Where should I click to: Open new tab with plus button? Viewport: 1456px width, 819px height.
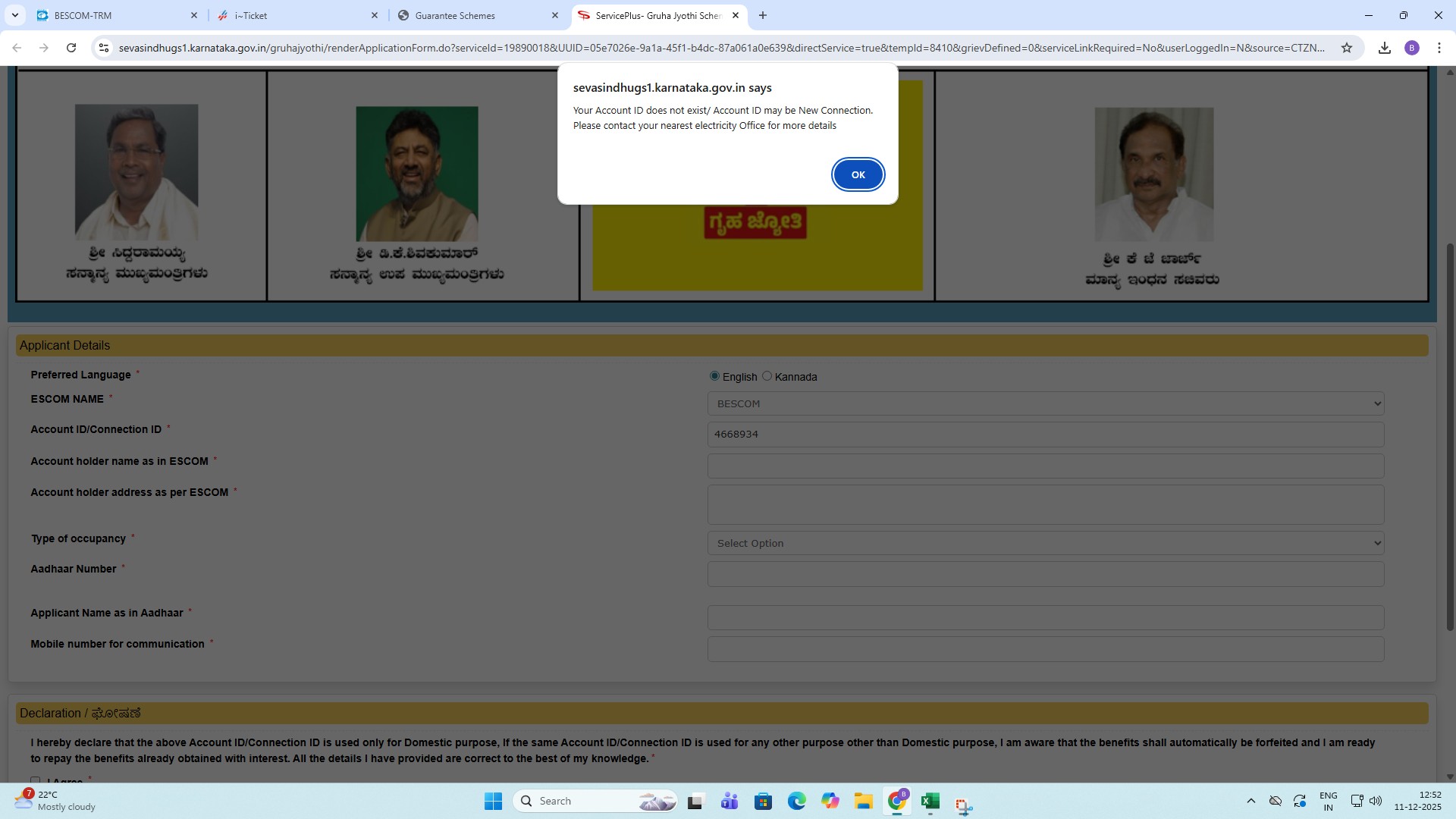pos(763,15)
